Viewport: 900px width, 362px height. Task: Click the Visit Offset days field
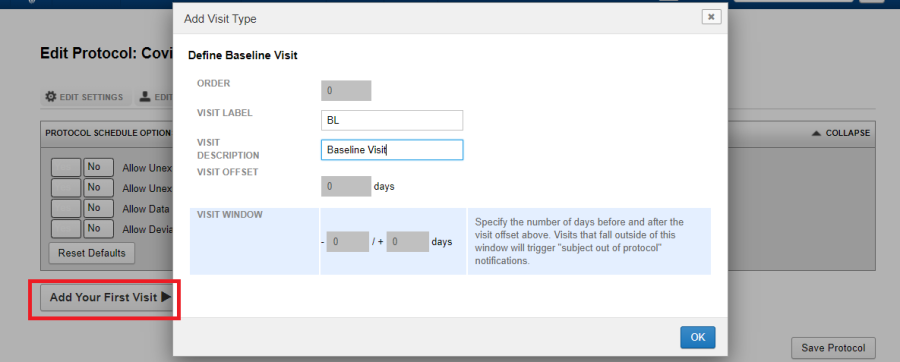pos(346,186)
